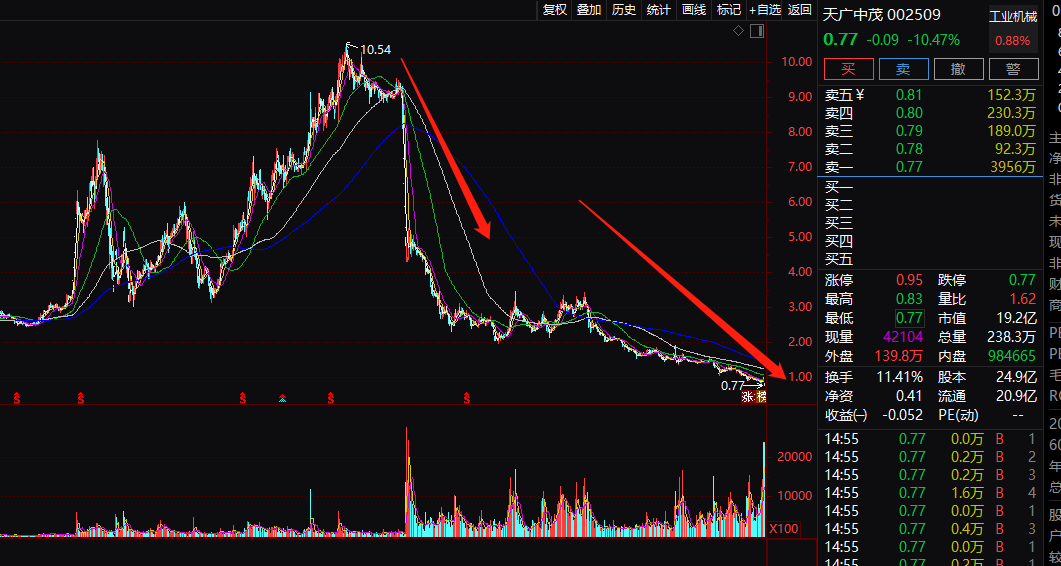The image size is (1061, 566).
Task: Set a price alert with 警 button
Action: coord(1013,69)
